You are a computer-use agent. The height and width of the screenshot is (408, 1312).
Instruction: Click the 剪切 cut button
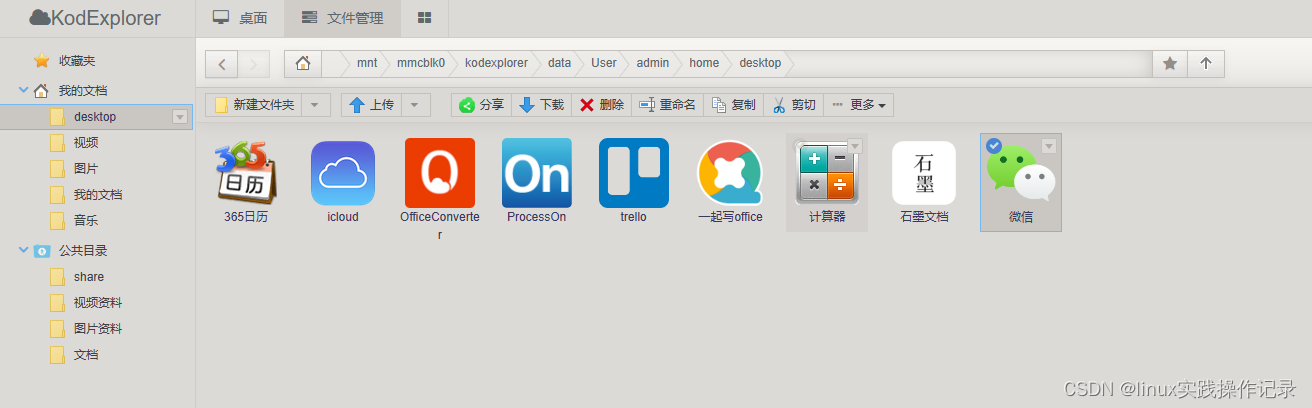tap(793, 104)
